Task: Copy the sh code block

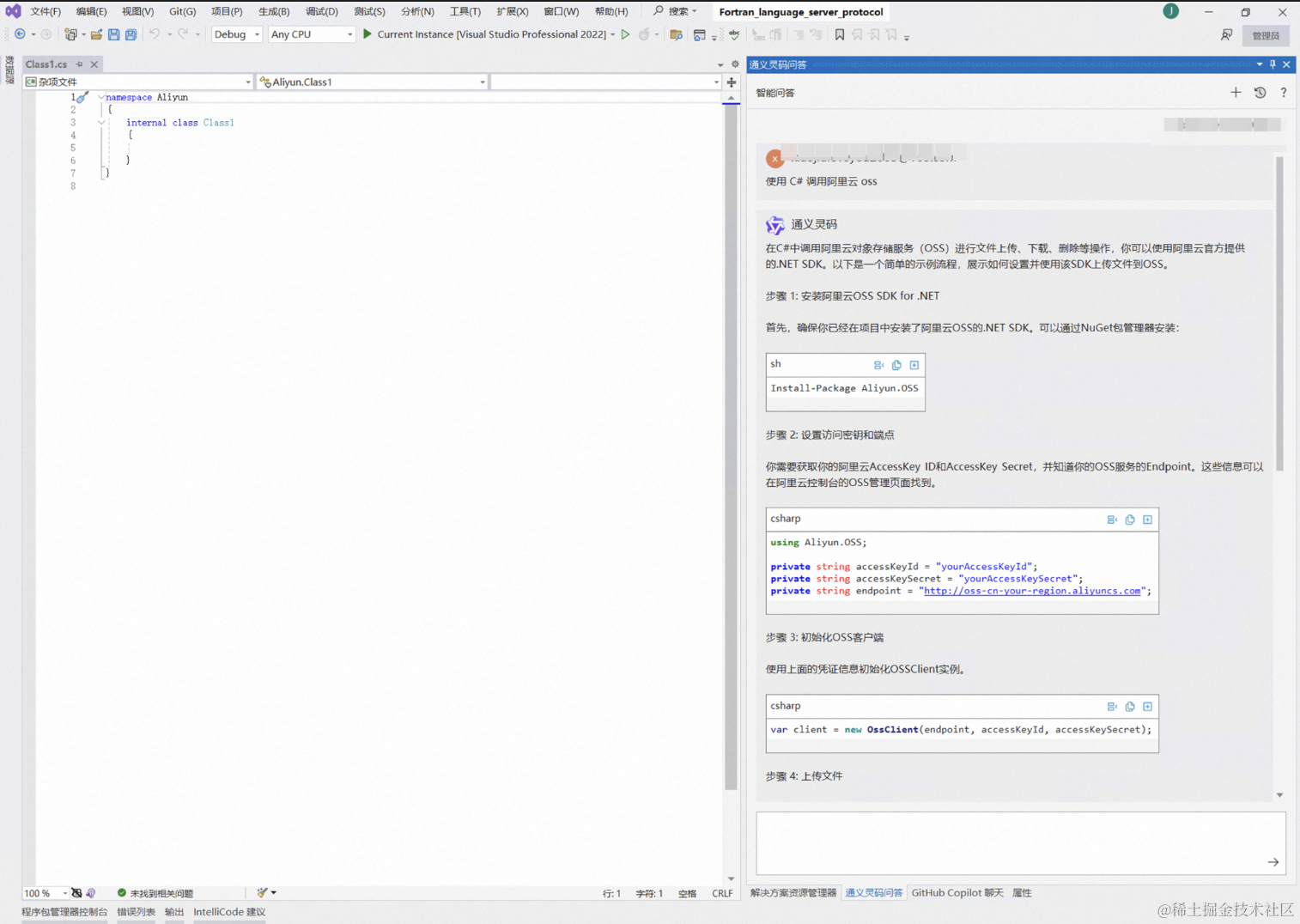Action: click(896, 365)
